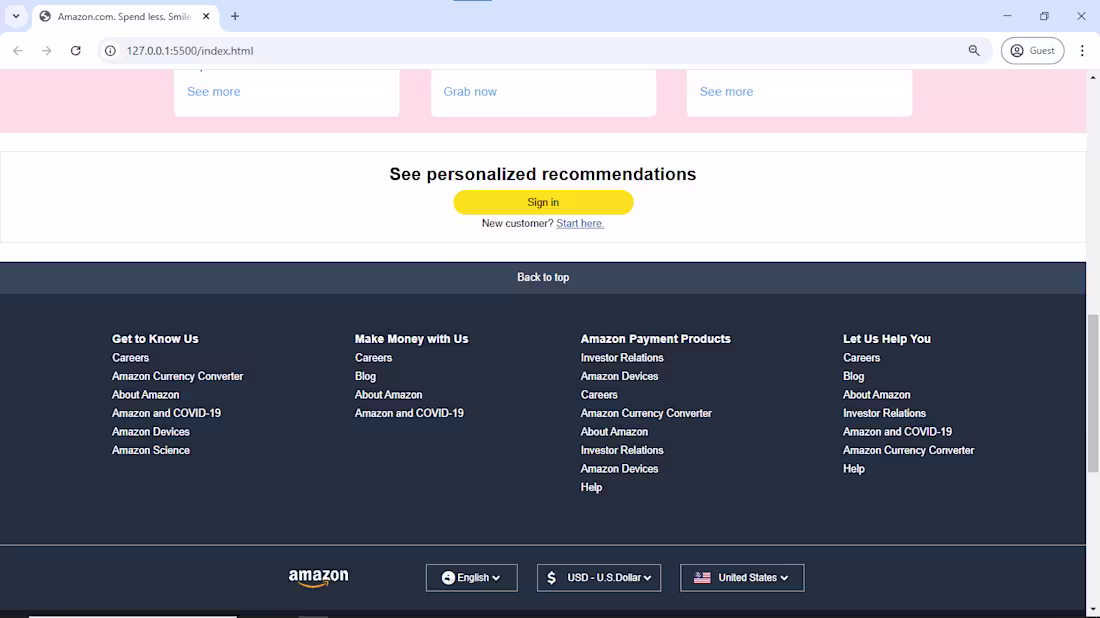This screenshot has height=618, width=1100.
Task: Click the site info icon in the address bar
Action: (110, 51)
